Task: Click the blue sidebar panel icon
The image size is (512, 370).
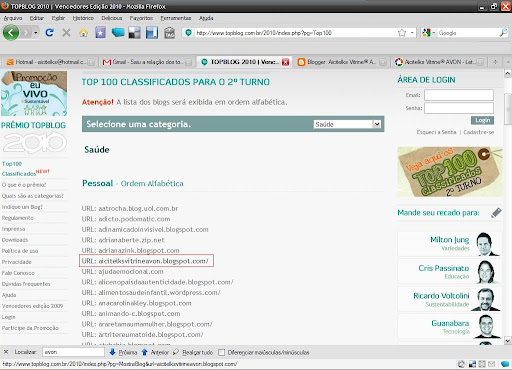Action: pos(152,33)
